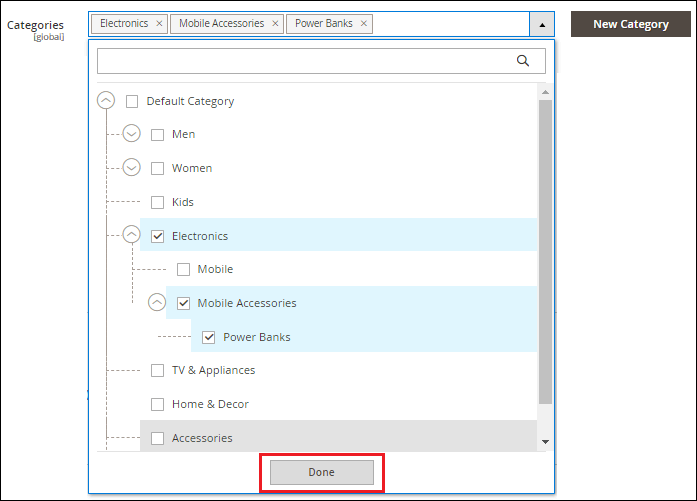This screenshot has height=501, width=697.
Task: Collapse the Electronics category node
Action: pyautogui.click(x=132, y=234)
